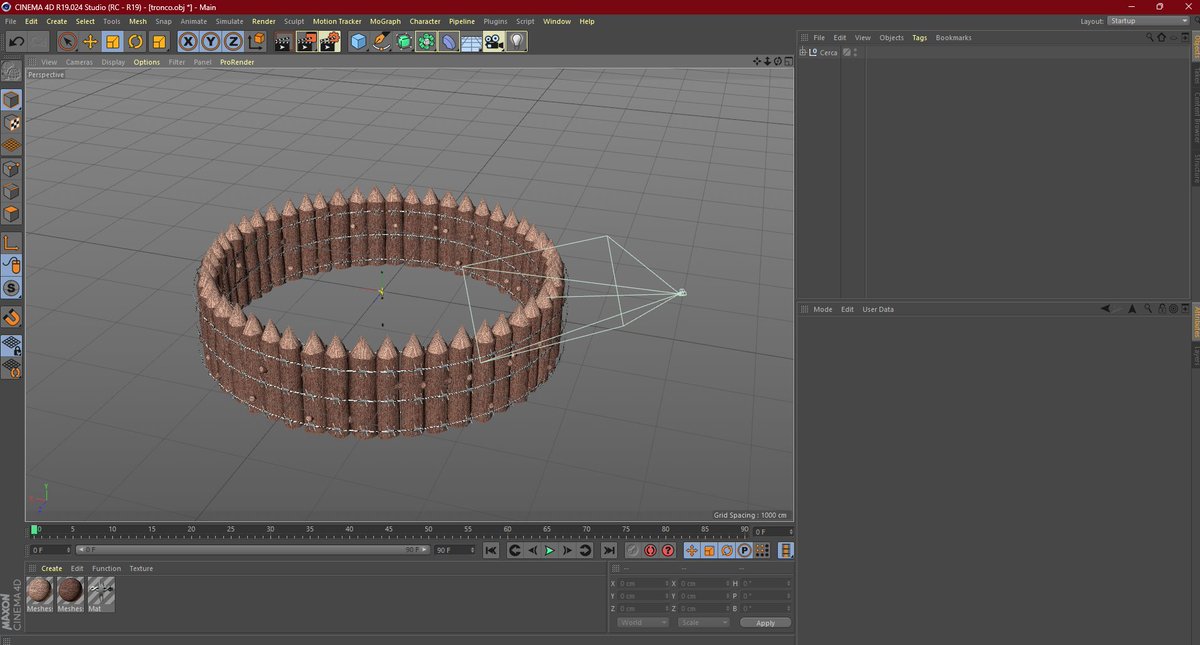Select the first Meshes material thumbnail
This screenshot has height=645, width=1200.
(40, 593)
